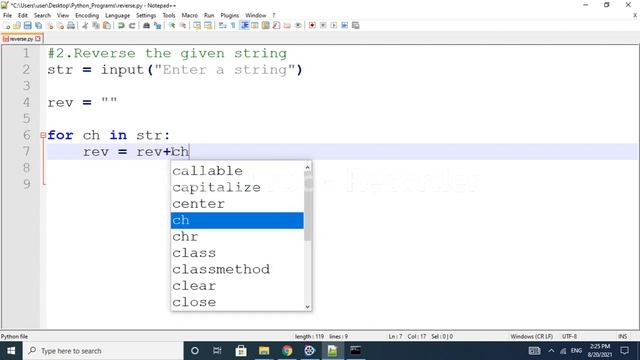Start macro recording red button
This screenshot has width=640, height=360.
point(312,25)
